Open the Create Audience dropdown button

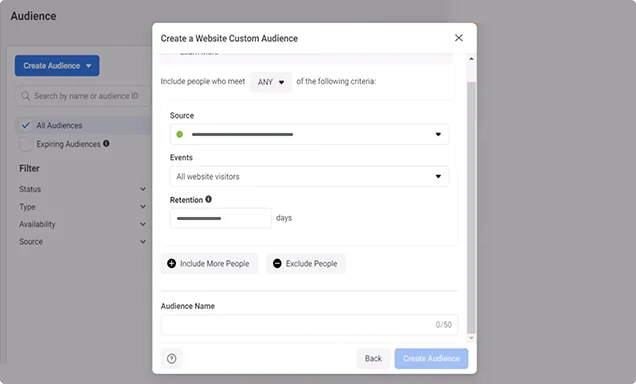[57, 66]
